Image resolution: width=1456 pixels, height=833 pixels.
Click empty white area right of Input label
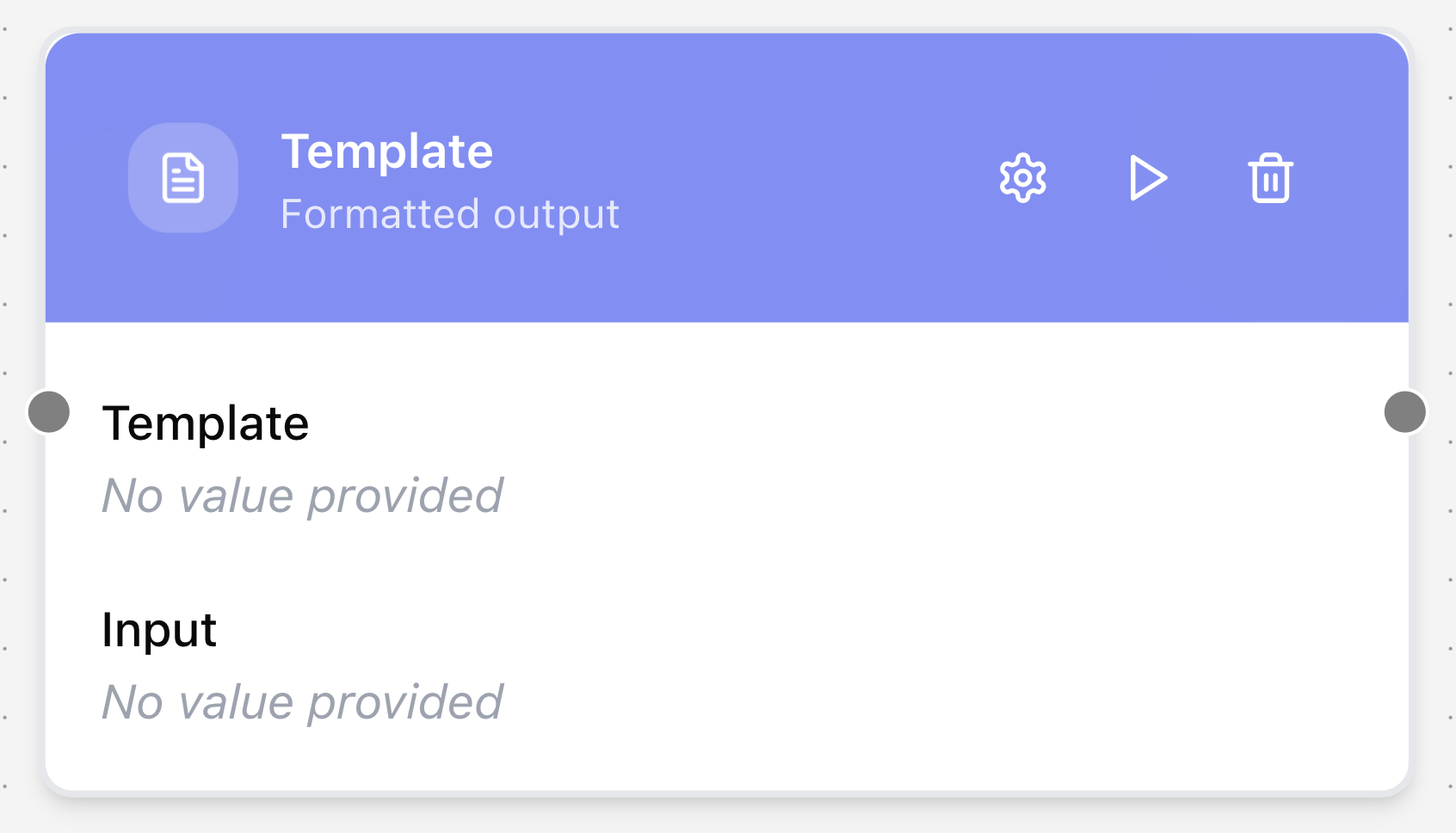click(774, 630)
